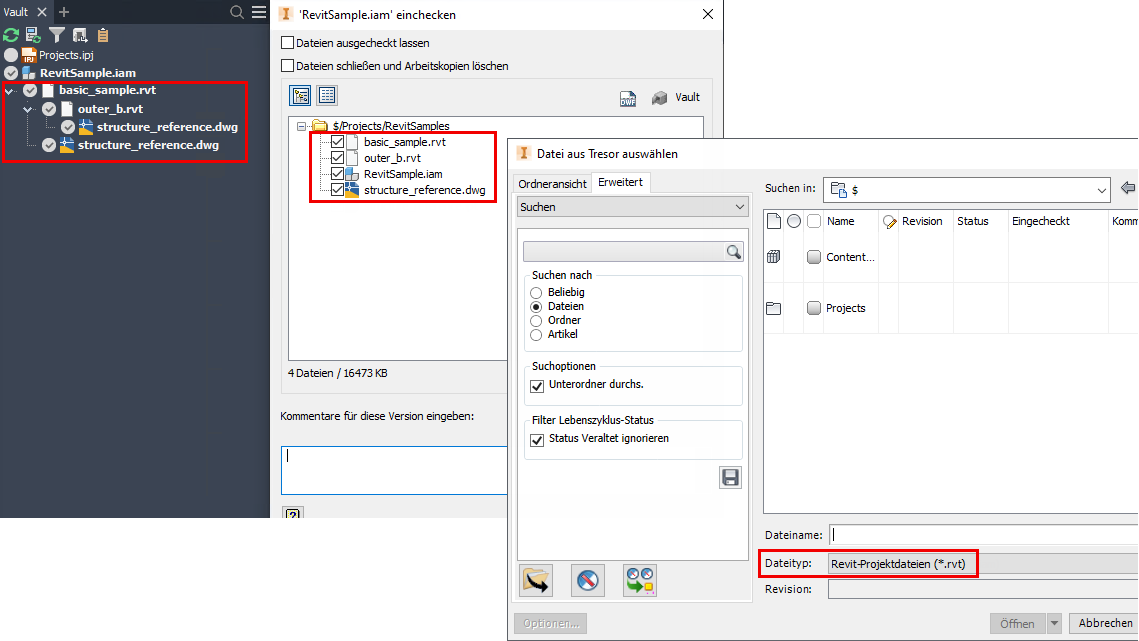Open the hamburger menu in Vault panel
Image resolution: width=1139 pixels, height=641 pixels.
click(x=259, y=12)
